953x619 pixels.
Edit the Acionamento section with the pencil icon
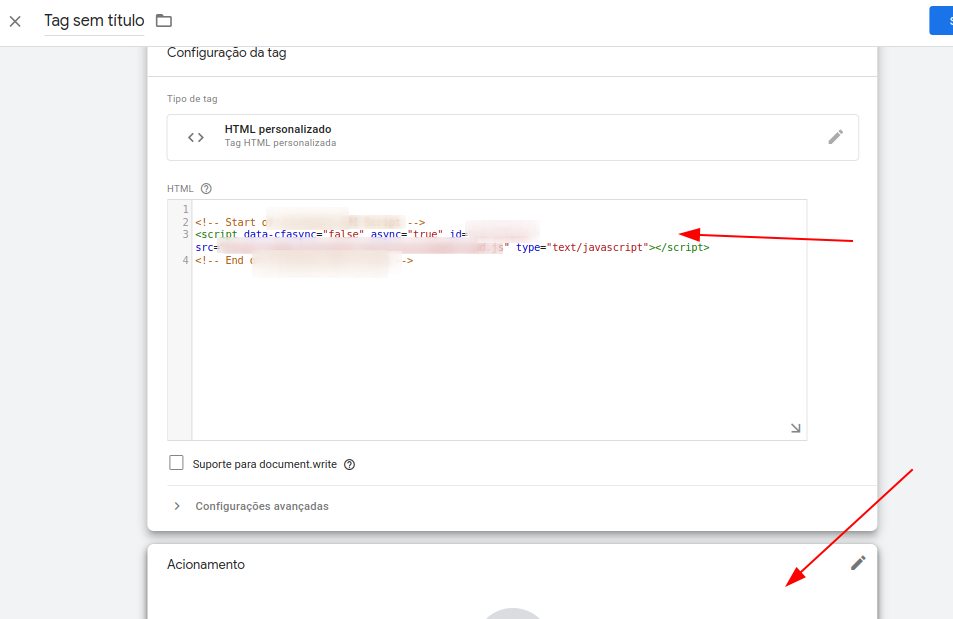point(858,563)
